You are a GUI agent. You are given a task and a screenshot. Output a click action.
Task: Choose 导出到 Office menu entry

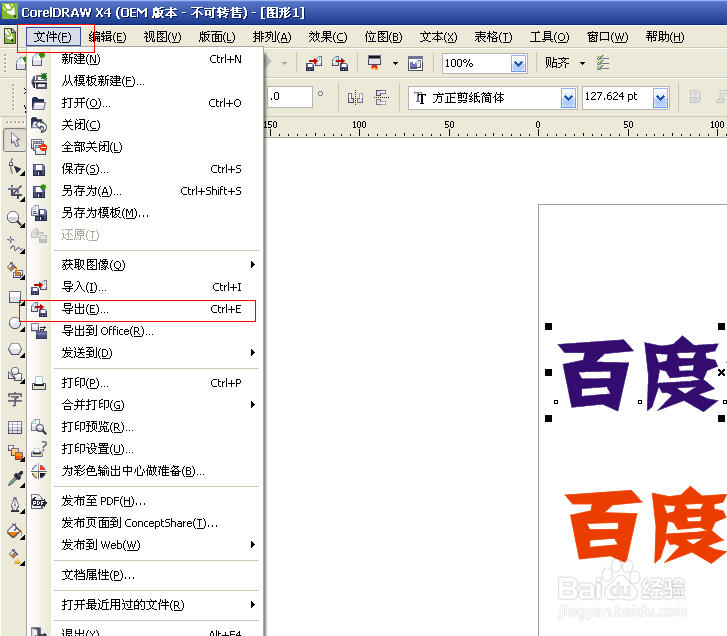pos(145,331)
